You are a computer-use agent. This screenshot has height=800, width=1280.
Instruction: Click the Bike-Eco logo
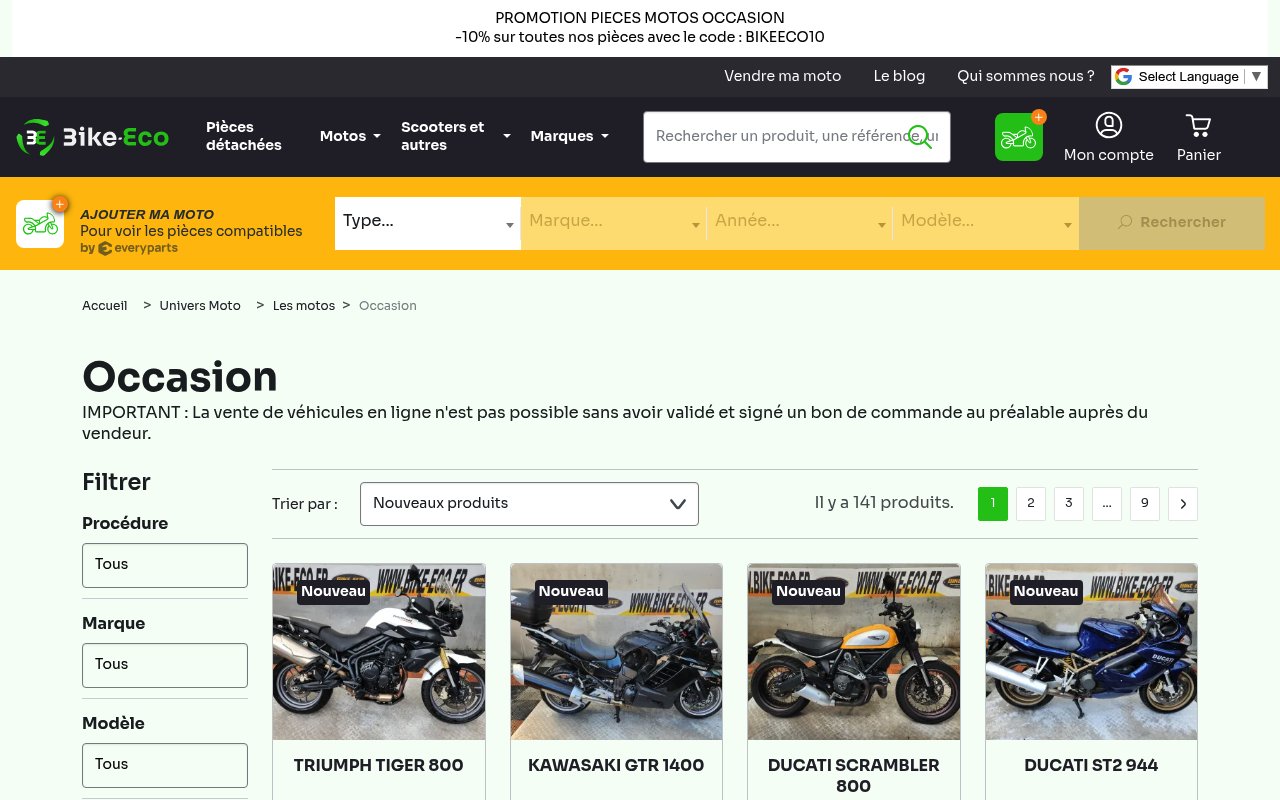93,137
